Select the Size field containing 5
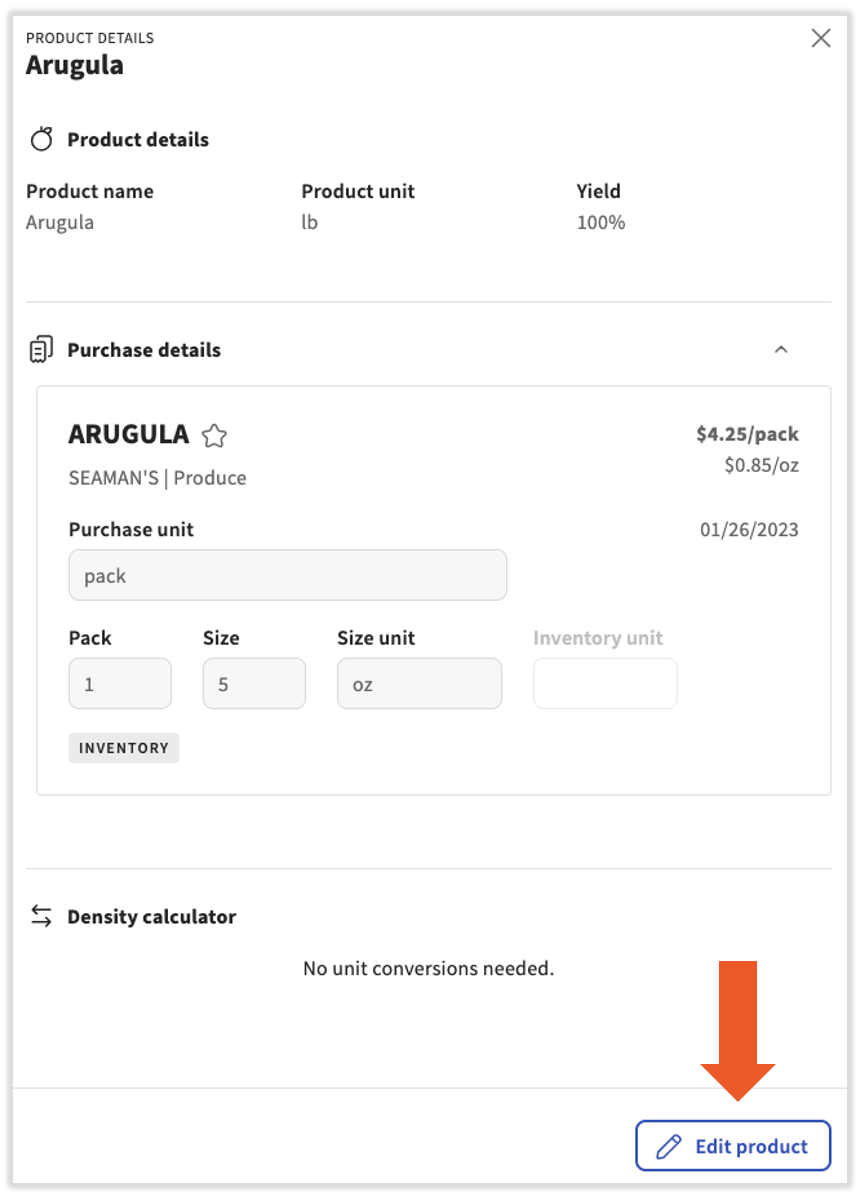The width and height of the screenshot is (862, 1198). coord(254,684)
